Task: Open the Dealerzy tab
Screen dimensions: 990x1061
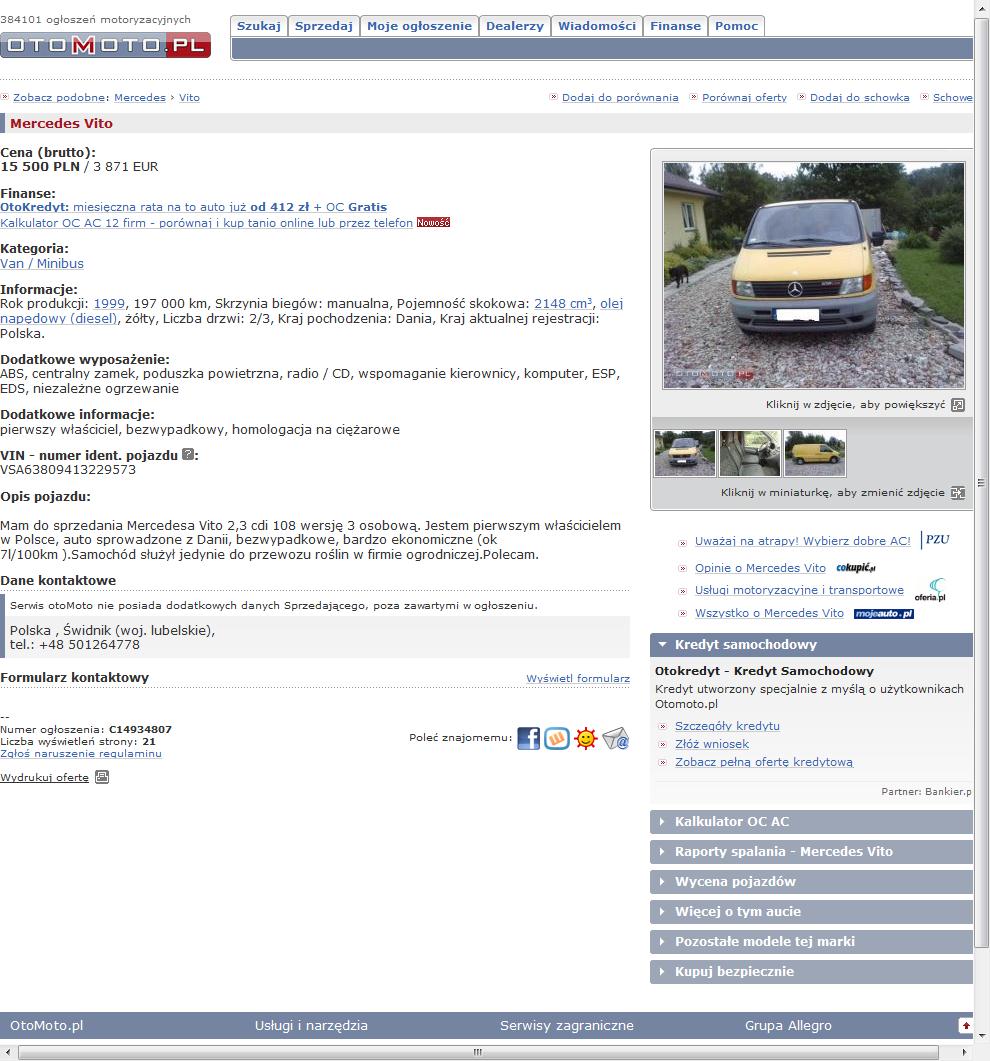Action: (515, 26)
